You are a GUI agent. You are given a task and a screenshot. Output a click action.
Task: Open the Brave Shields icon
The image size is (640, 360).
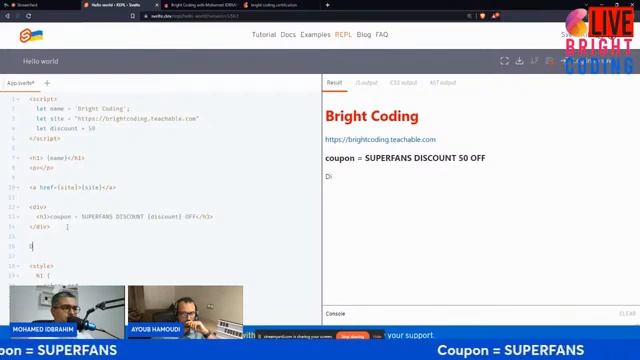tap(482, 16)
